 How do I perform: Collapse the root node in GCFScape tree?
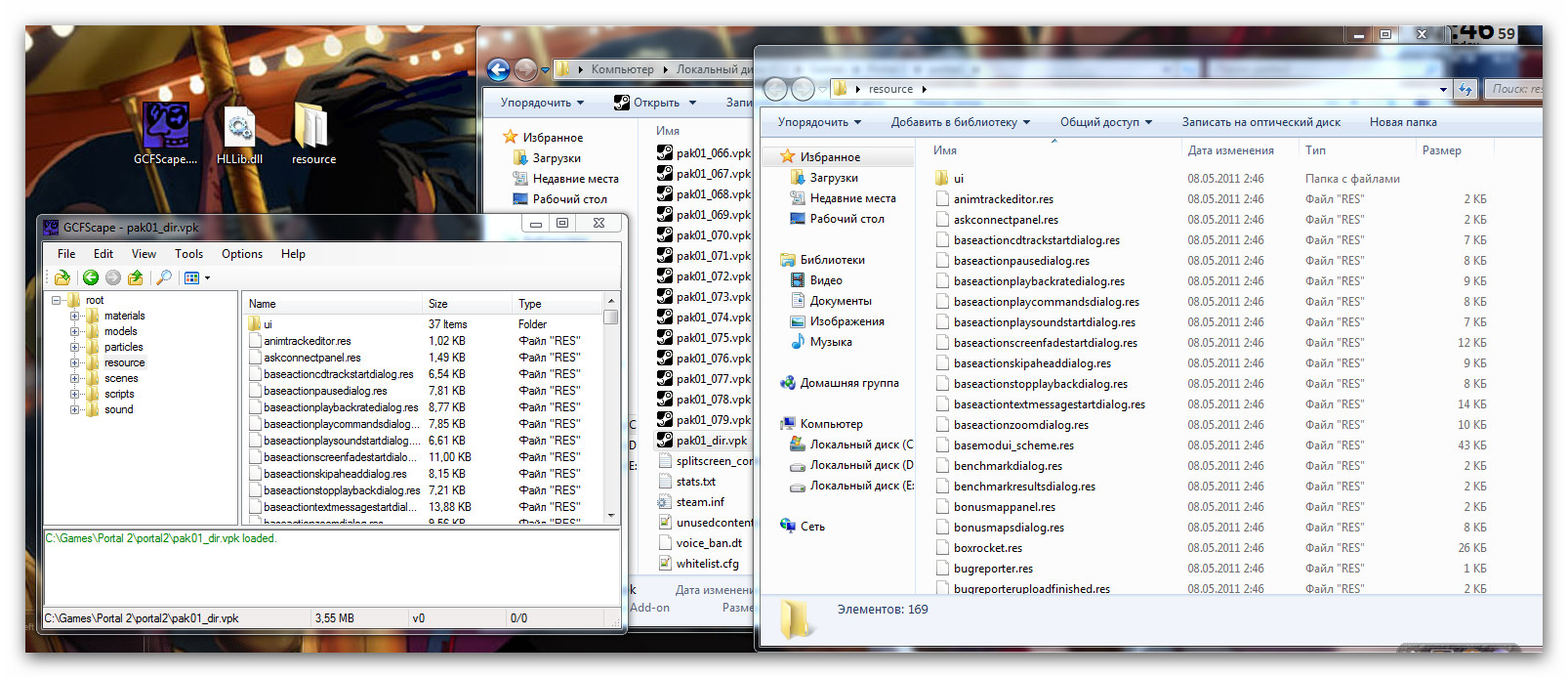(x=58, y=301)
